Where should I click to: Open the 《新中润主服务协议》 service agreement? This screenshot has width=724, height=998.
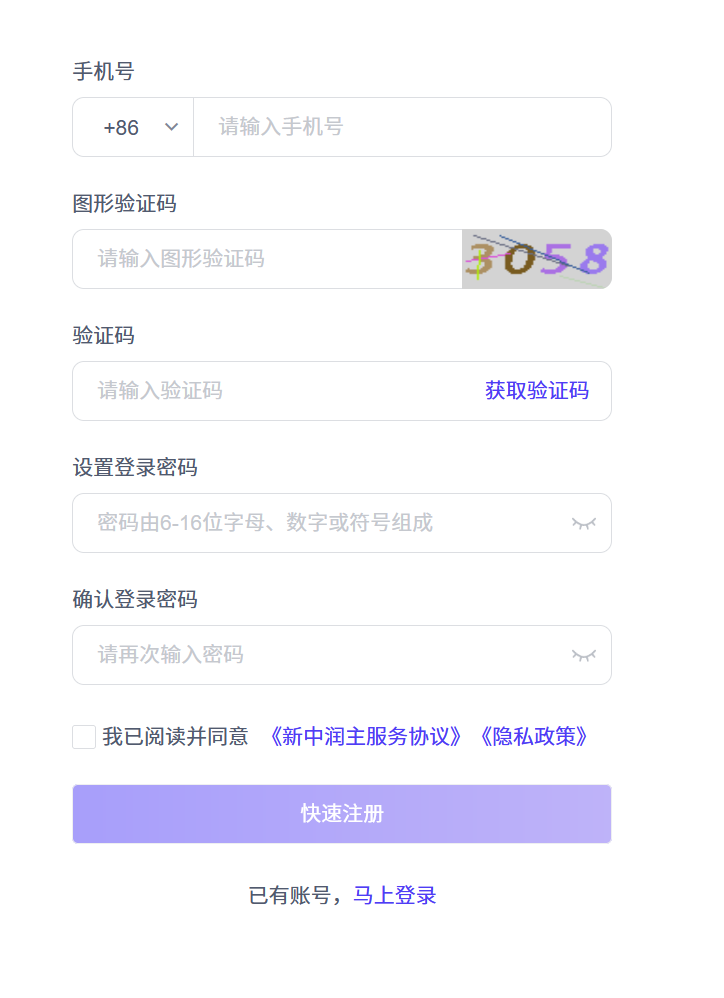click(366, 737)
